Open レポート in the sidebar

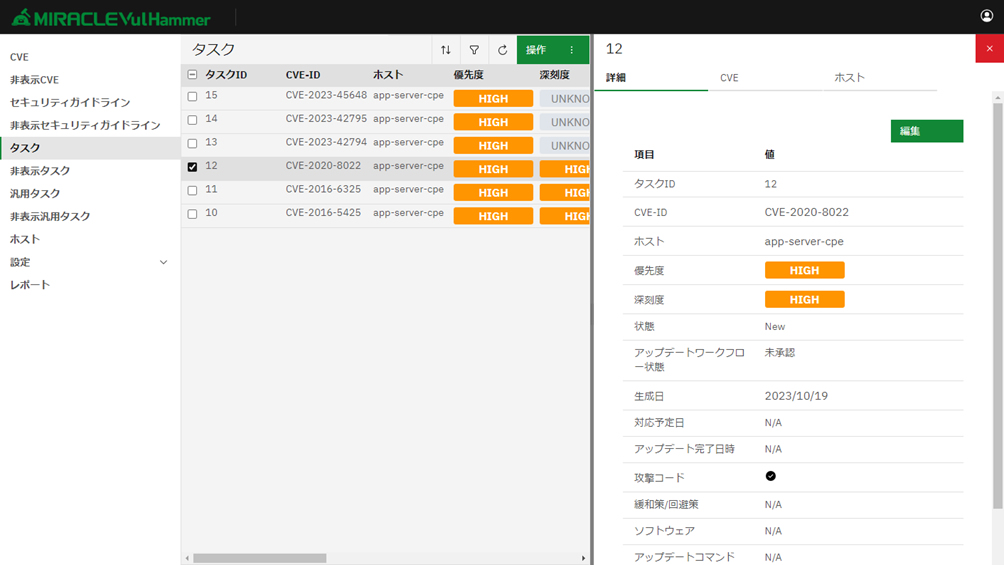[30, 285]
